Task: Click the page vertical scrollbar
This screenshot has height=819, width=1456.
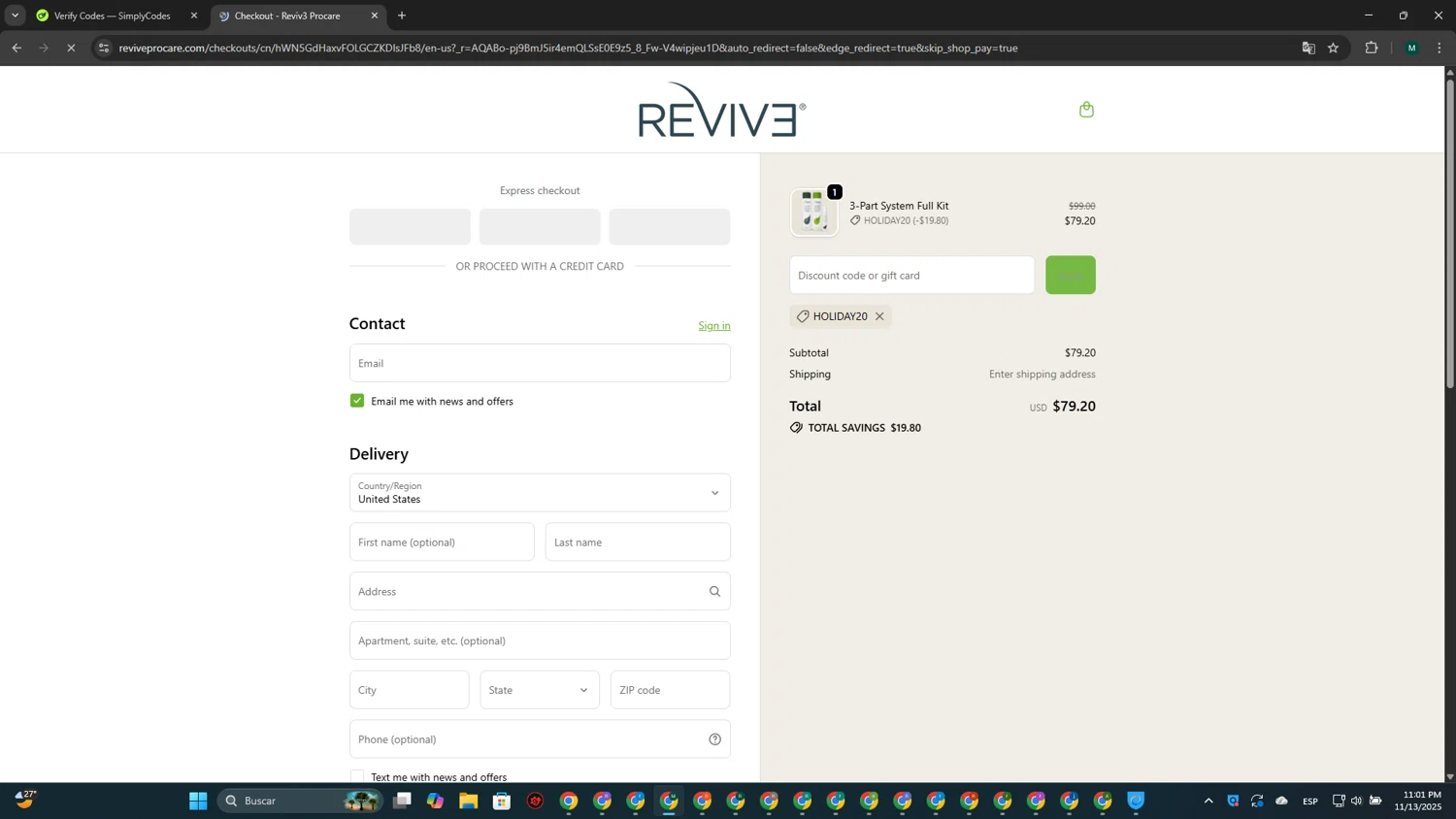Action: (1450, 233)
